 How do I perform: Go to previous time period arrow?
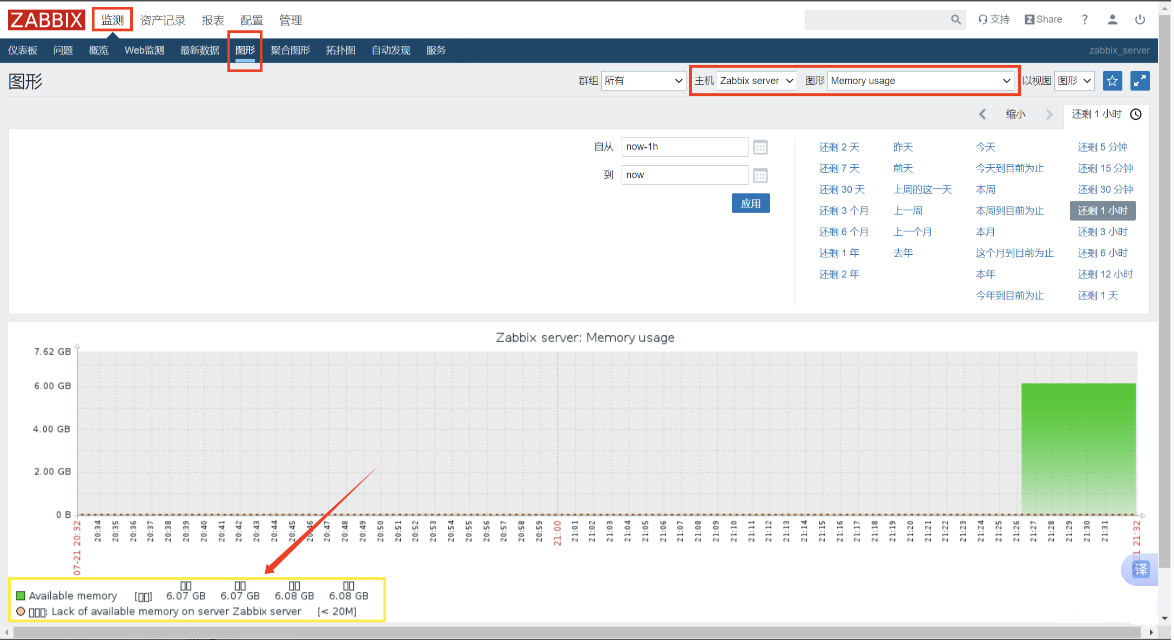point(982,115)
